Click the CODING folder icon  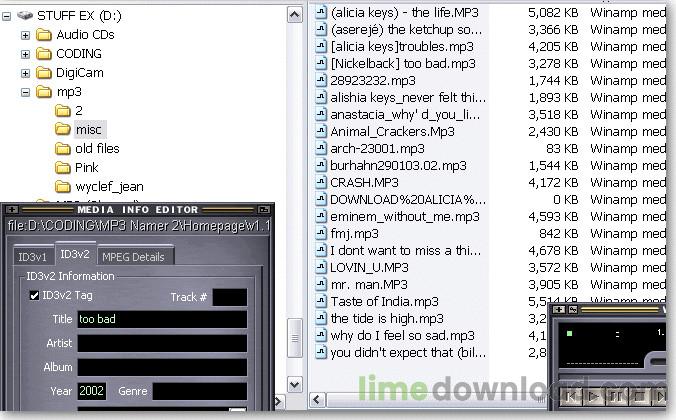[x=44, y=53]
